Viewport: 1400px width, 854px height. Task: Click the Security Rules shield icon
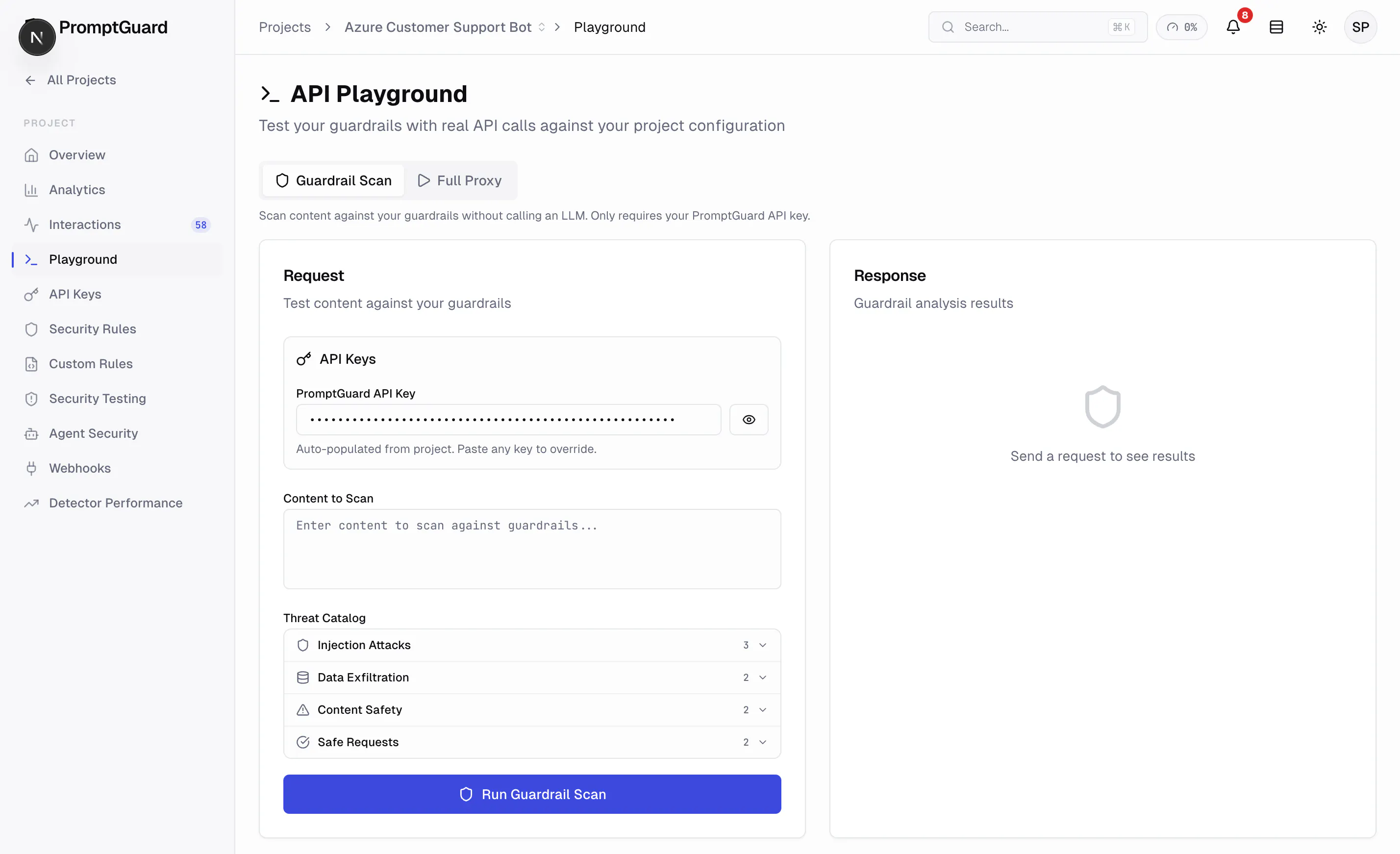[x=31, y=329]
